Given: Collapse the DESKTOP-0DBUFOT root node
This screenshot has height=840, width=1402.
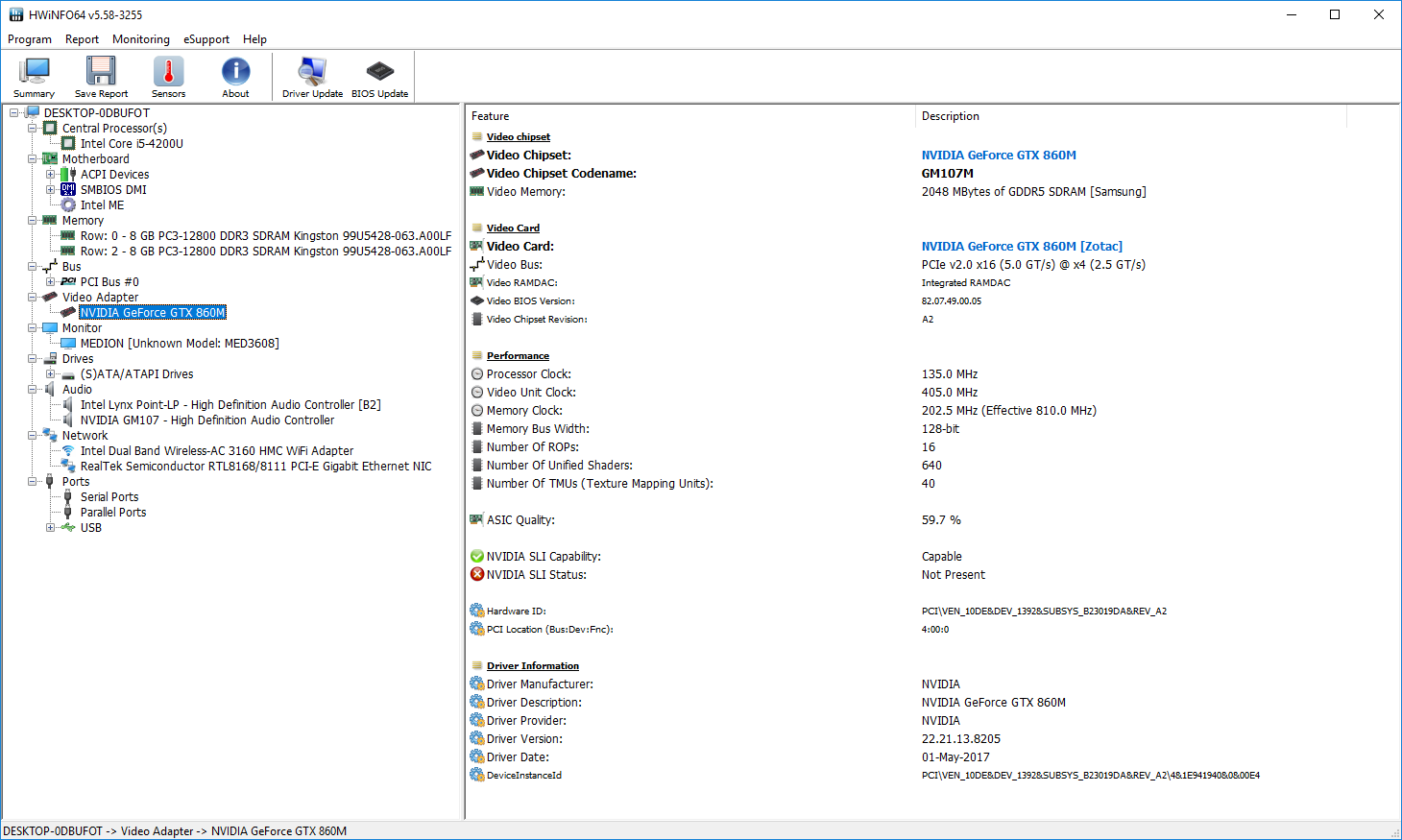Looking at the screenshot, I should tap(13, 112).
